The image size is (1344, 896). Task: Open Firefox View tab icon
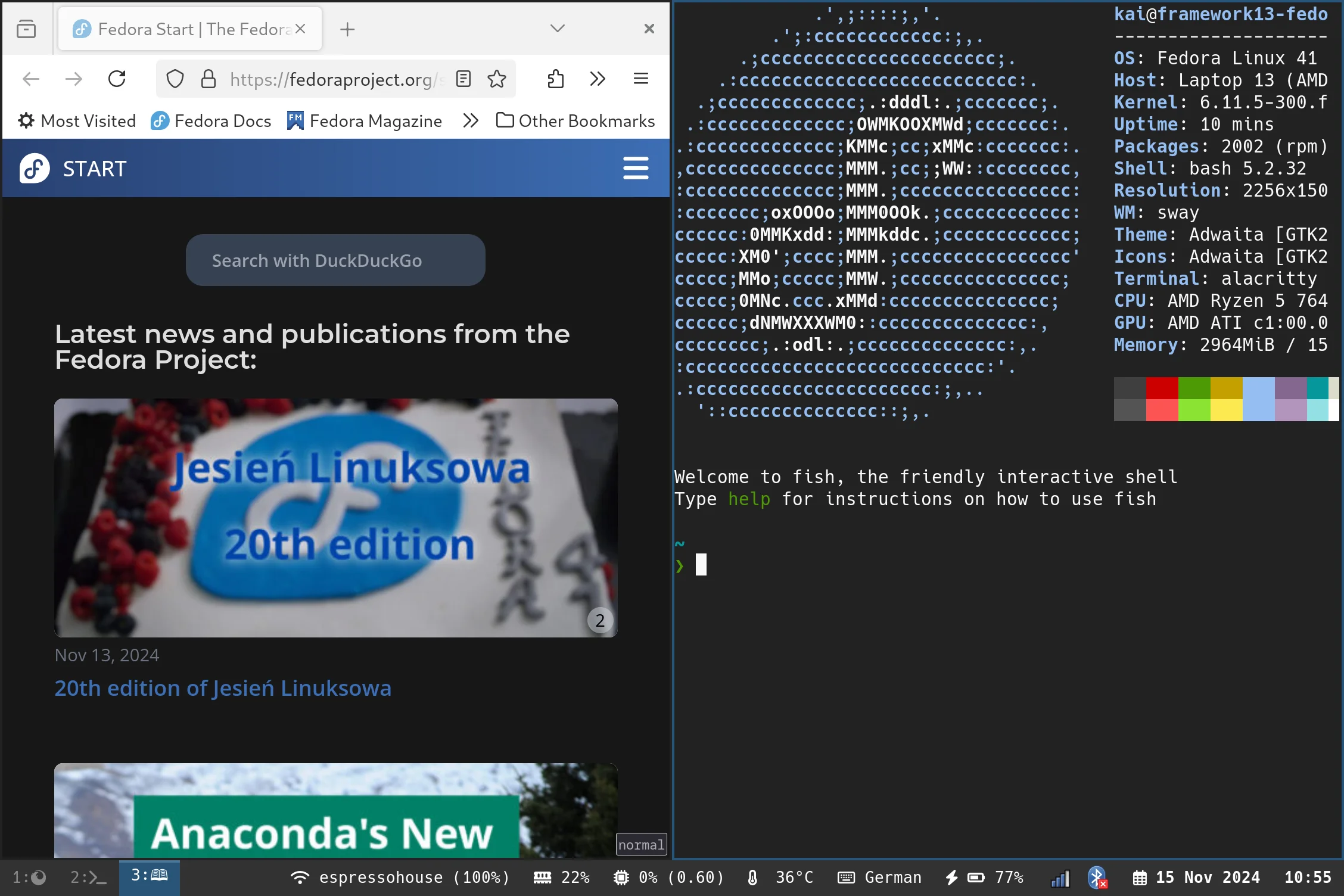(x=26, y=29)
